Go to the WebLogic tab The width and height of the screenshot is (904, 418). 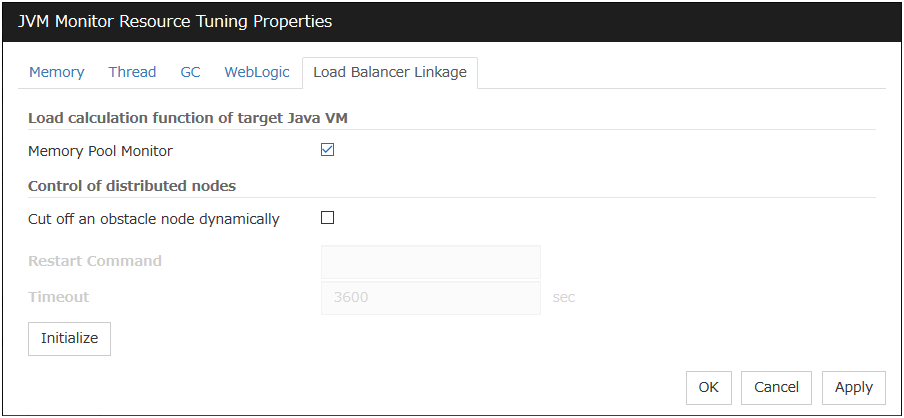(256, 72)
